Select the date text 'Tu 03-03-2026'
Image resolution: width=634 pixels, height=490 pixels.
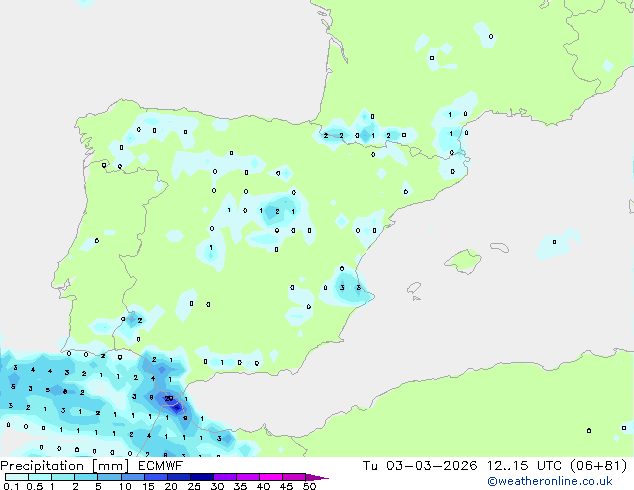click(420, 466)
